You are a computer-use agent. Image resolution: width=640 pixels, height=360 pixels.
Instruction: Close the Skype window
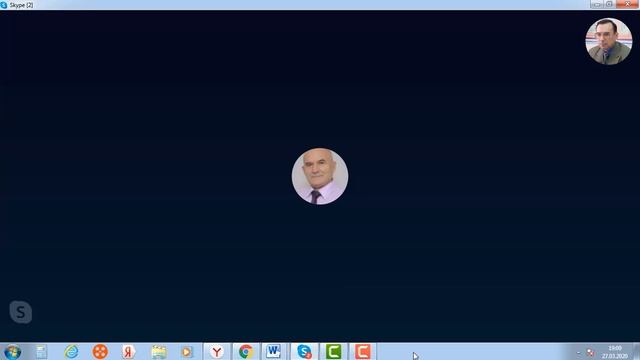627,4
